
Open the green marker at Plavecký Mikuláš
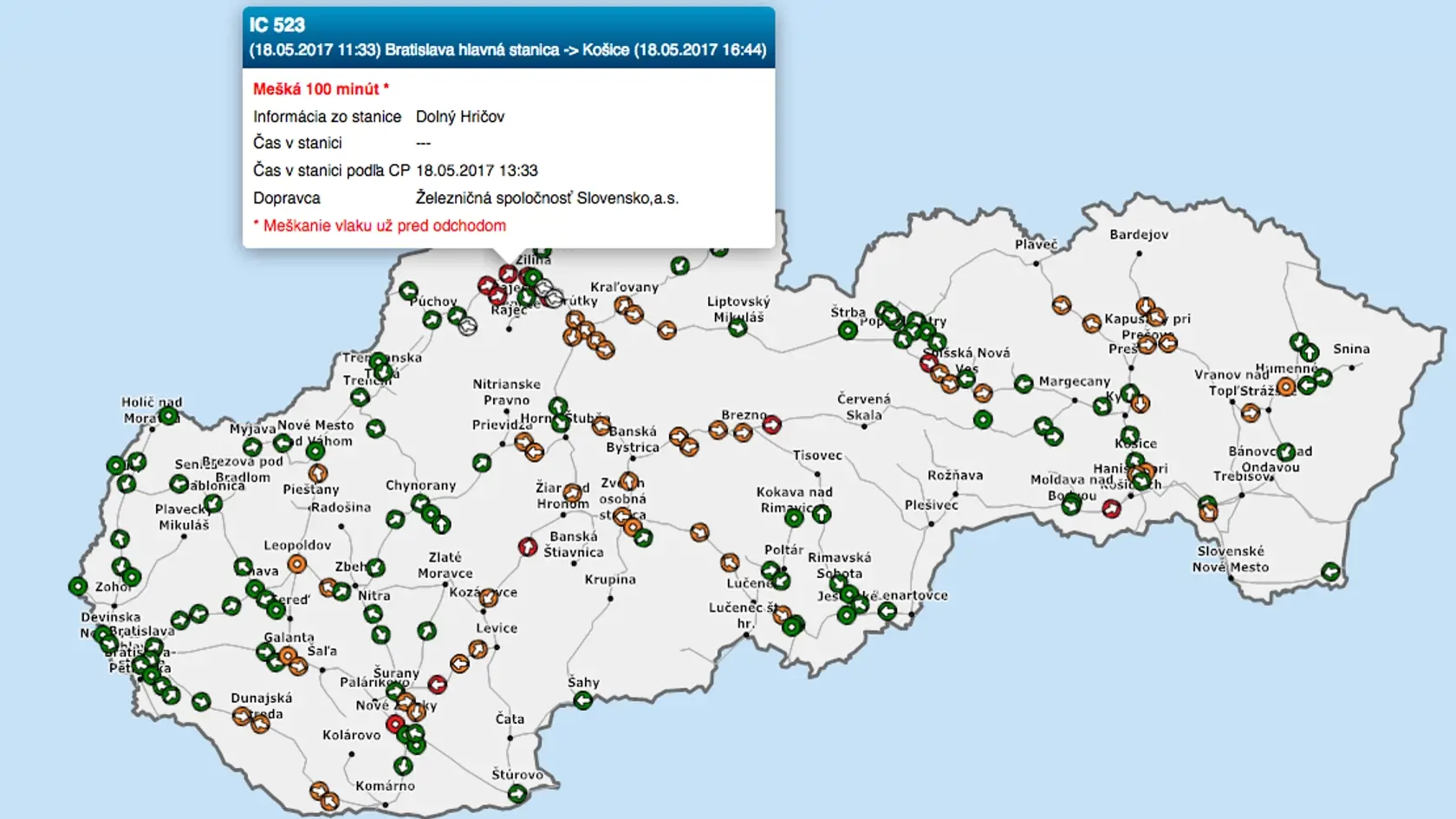(213, 504)
